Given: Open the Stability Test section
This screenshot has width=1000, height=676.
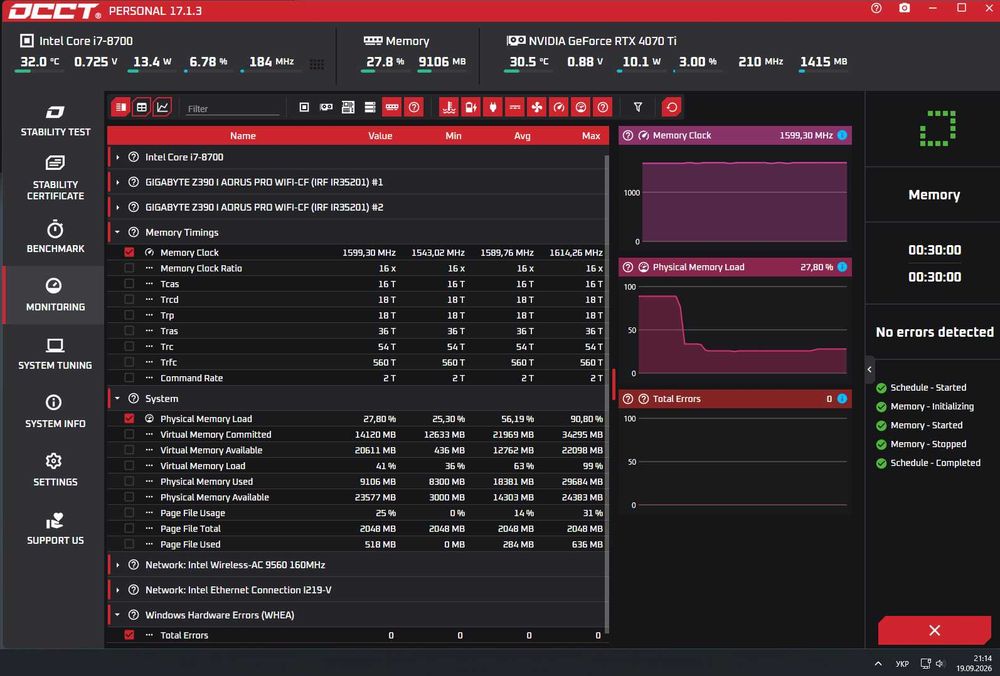Looking at the screenshot, I should coord(55,121).
